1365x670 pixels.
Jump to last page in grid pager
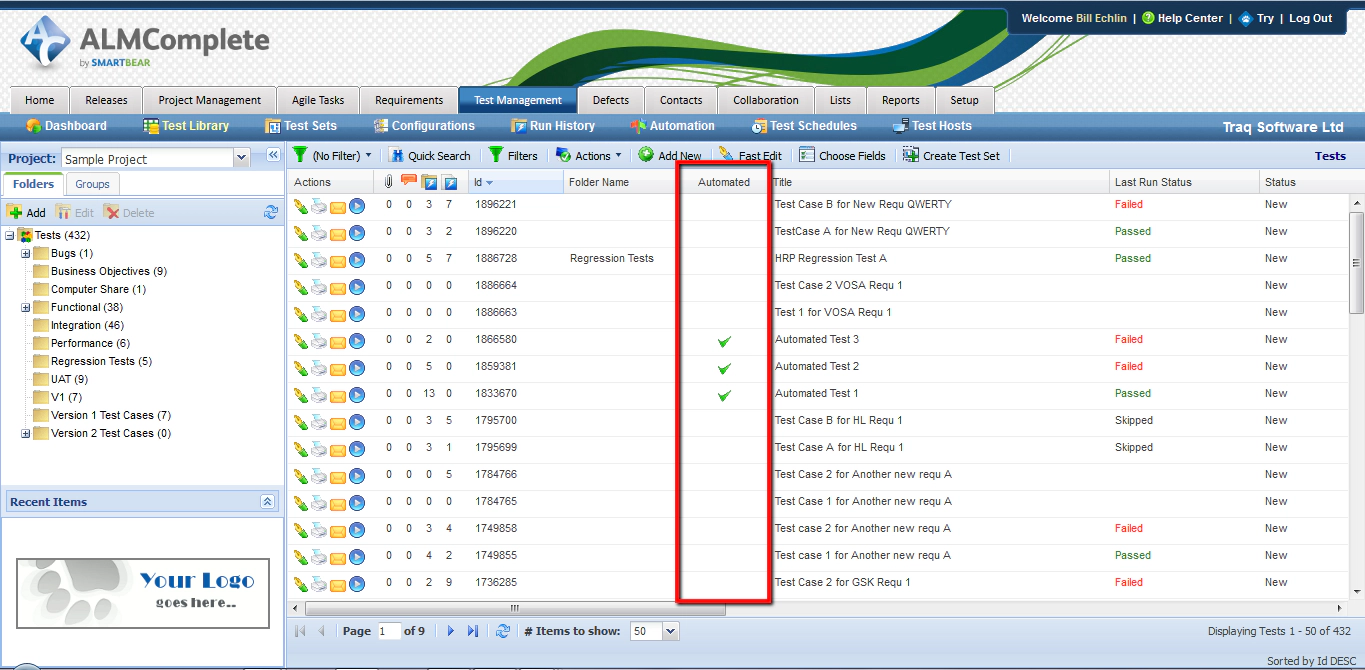473,631
